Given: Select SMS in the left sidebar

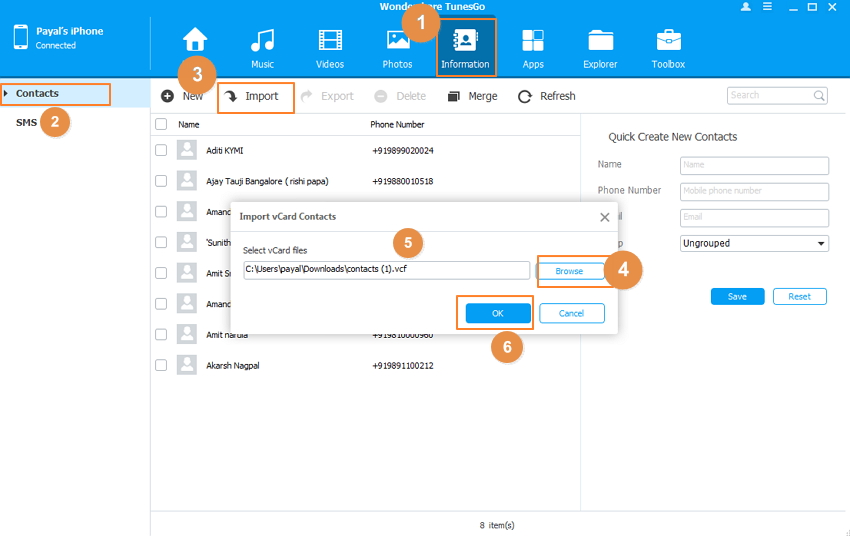Looking at the screenshot, I should 26,122.
